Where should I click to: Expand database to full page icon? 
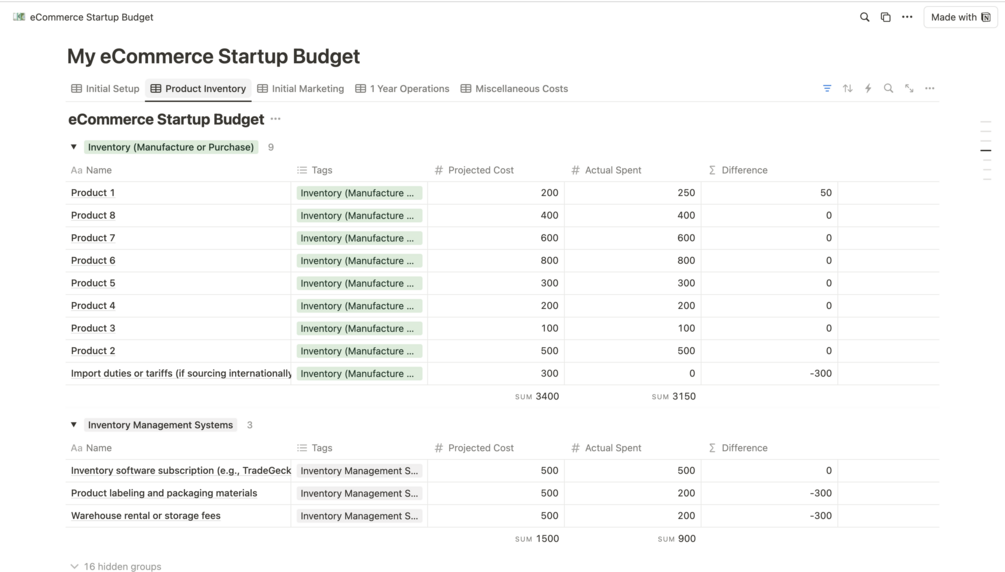click(x=909, y=89)
